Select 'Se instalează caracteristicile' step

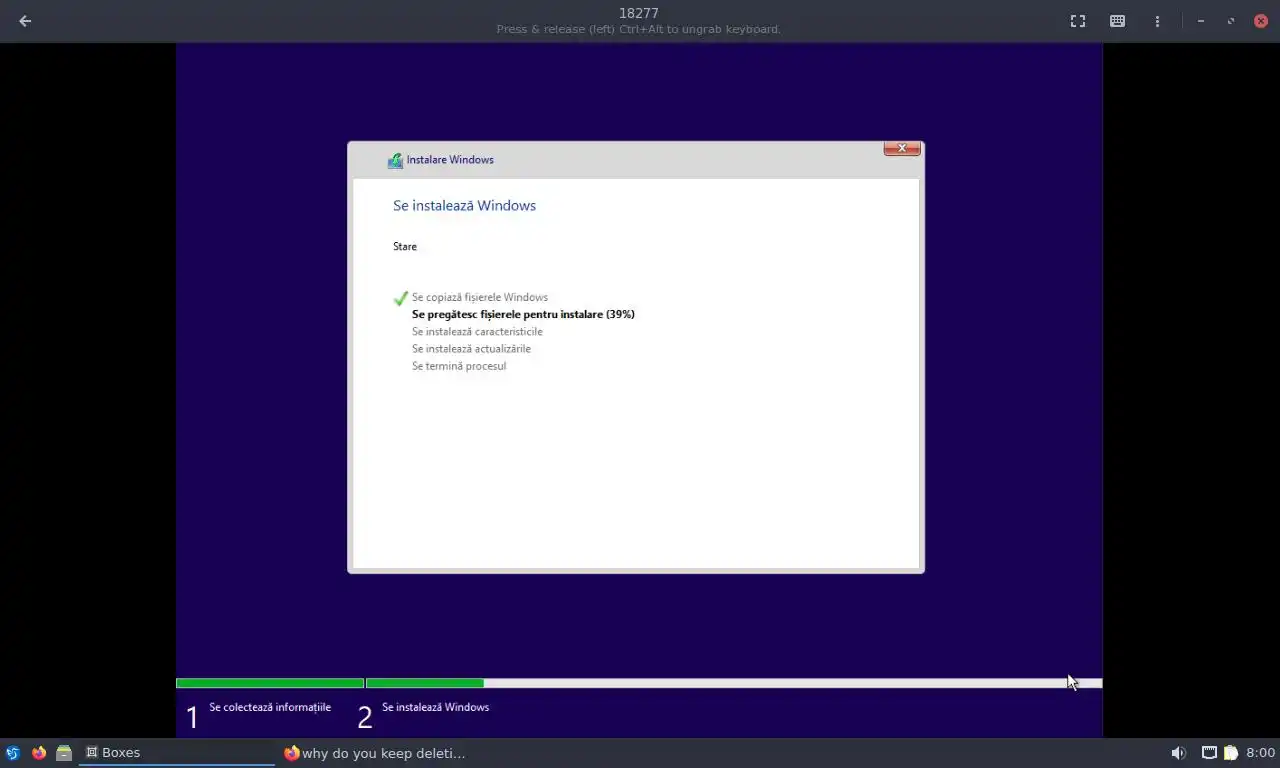[477, 331]
